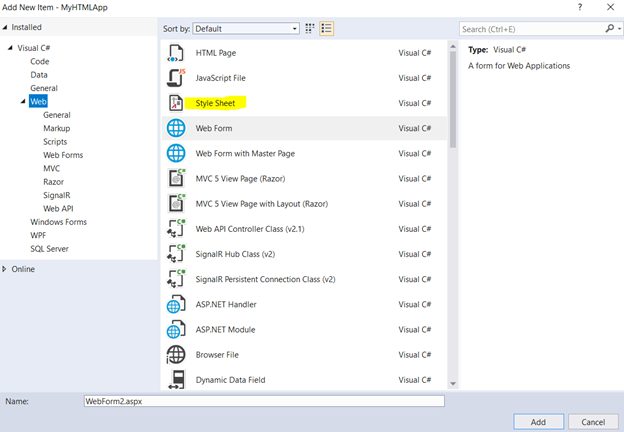This screenshot has width=624, height=432.
Task: Select the MVC category
Action: (x=52, y=168)
